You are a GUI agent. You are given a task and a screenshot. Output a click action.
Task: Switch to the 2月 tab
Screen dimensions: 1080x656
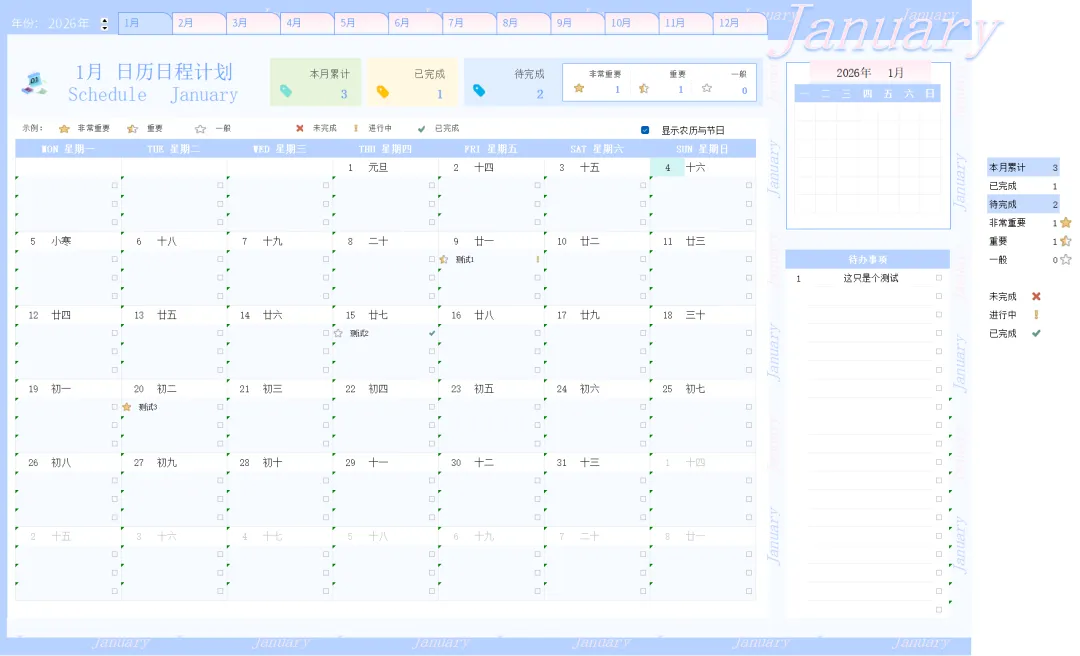click(198, 23)
